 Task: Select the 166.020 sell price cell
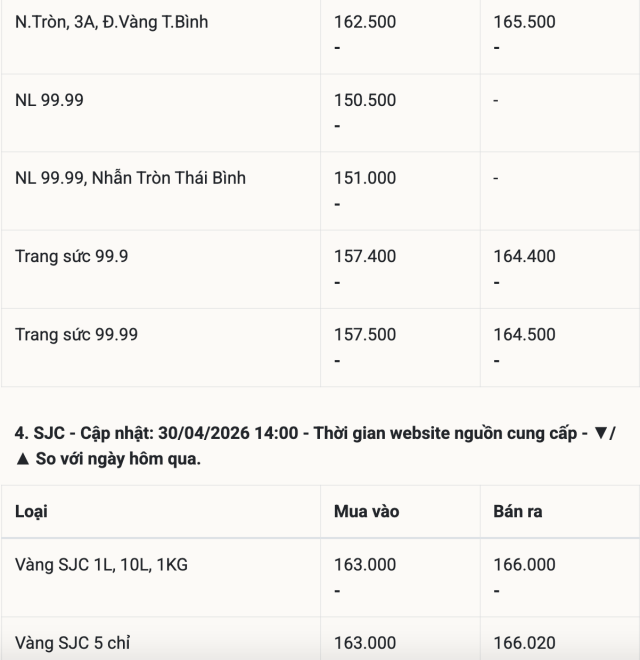pyautogui.click(x=524, y=643)
